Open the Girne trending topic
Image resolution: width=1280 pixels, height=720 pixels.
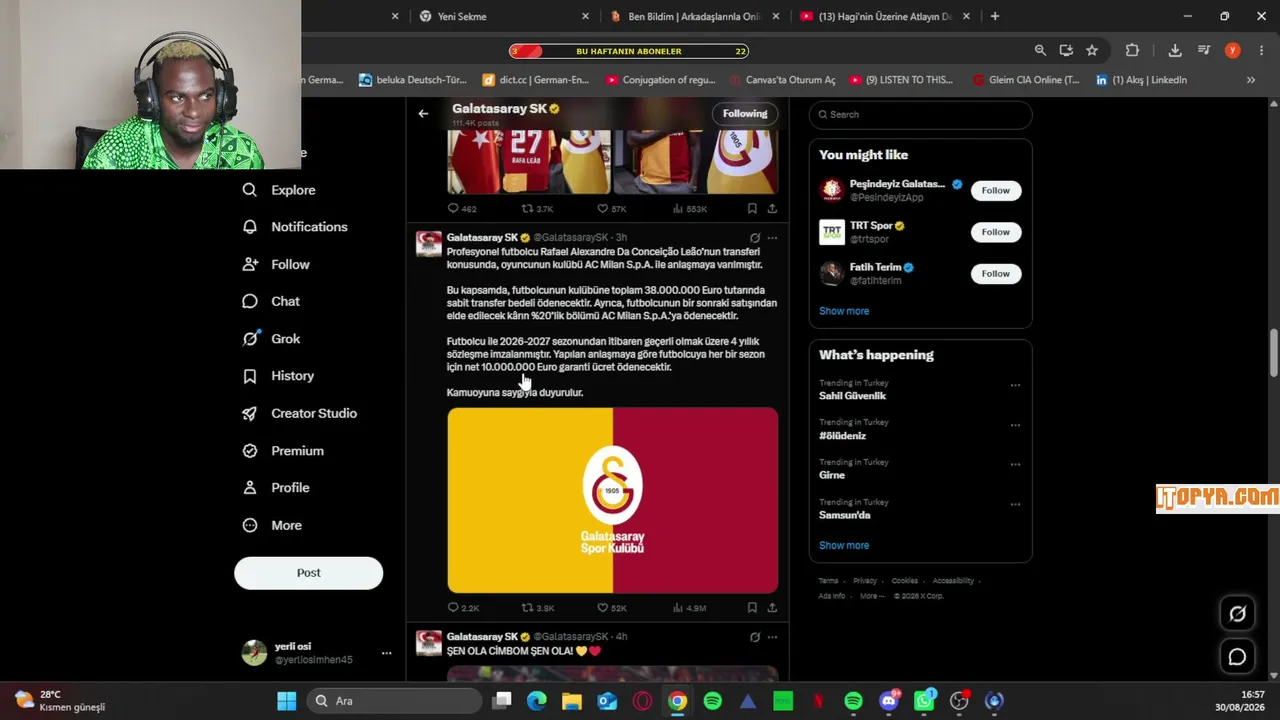[832, 476]
